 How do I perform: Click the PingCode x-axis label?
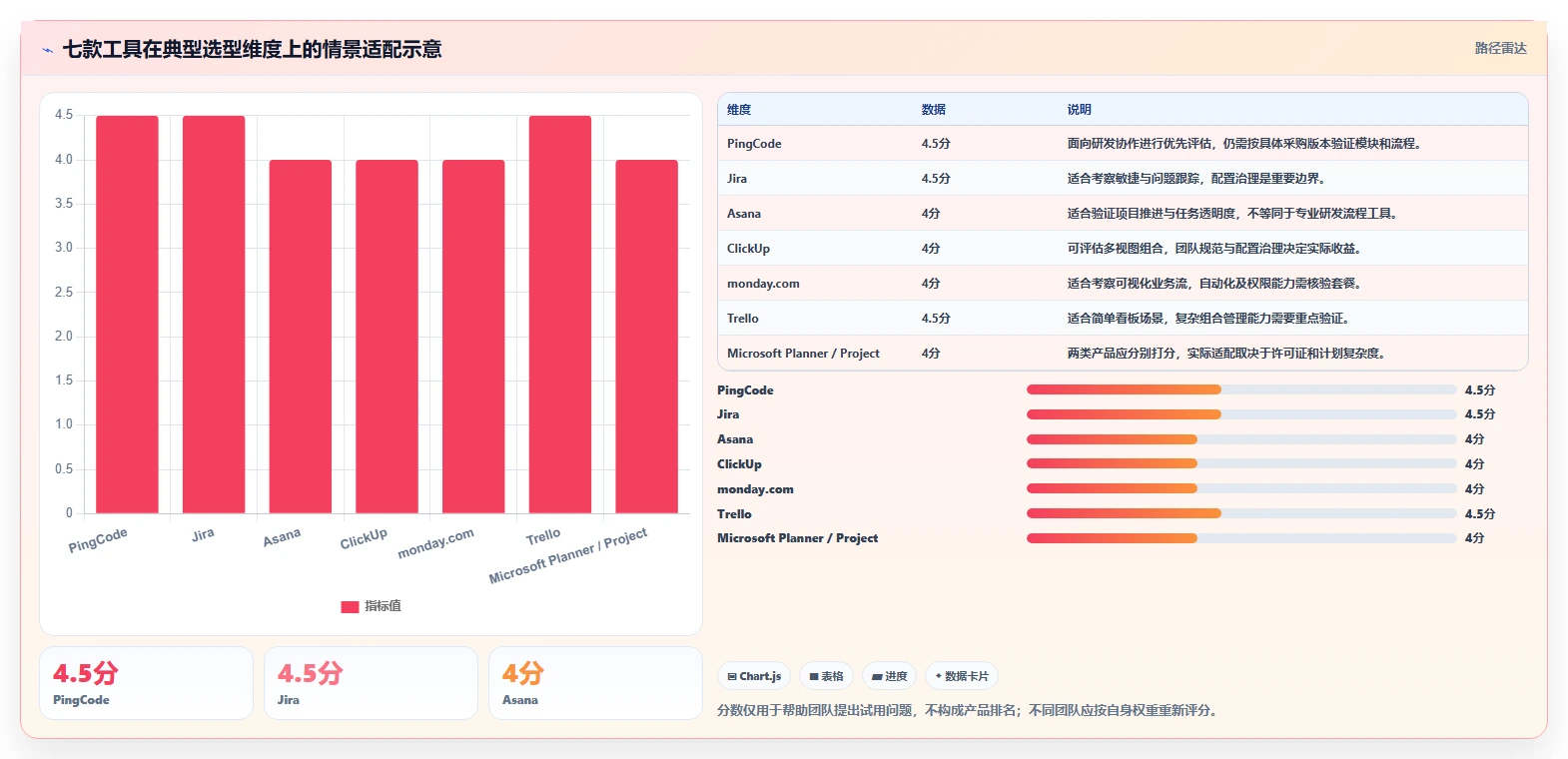(98, 540)
